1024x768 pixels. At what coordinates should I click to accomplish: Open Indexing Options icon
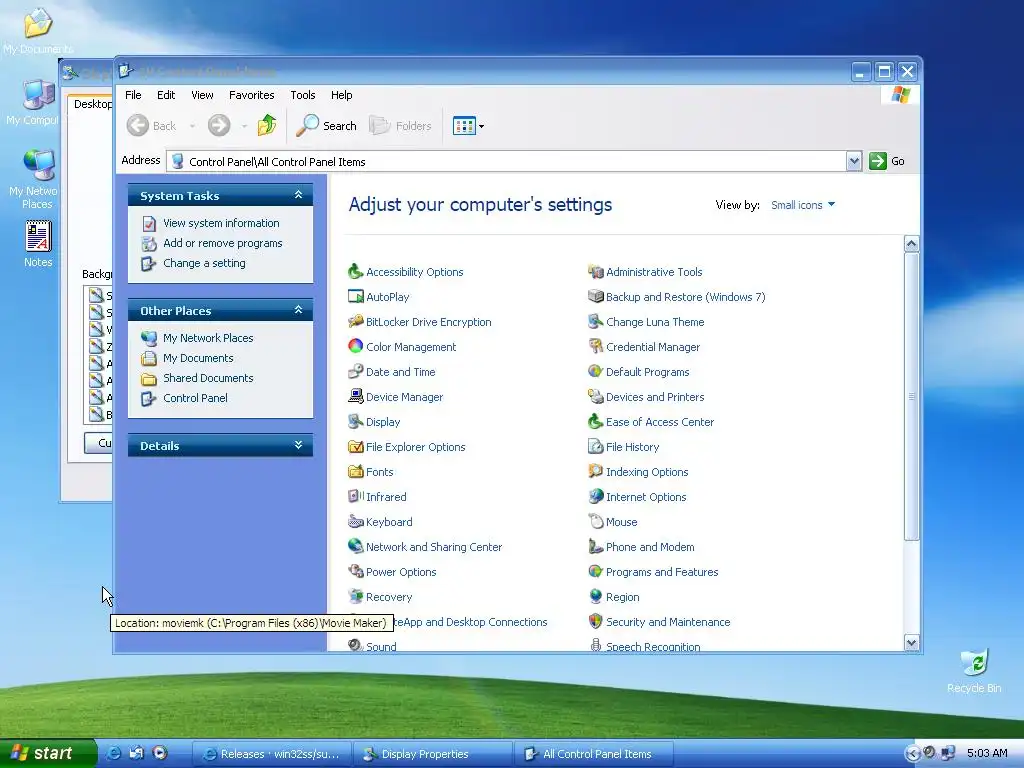pyautogui.click(x=596, y=472)
